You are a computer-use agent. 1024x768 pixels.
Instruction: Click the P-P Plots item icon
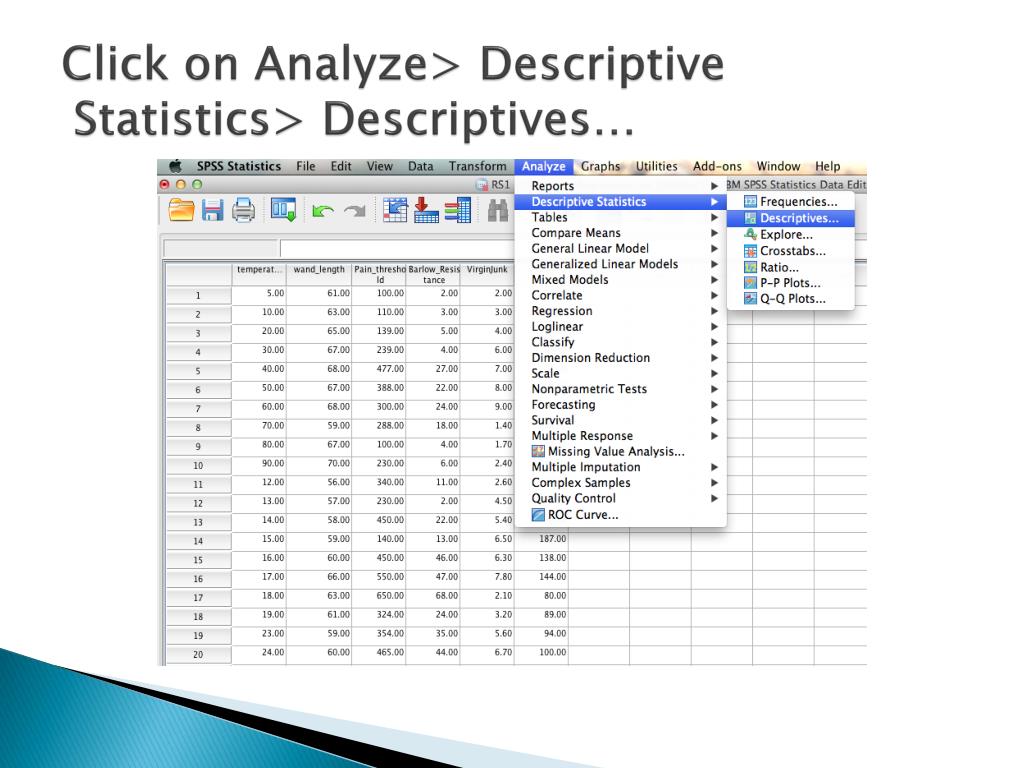coord(750,283)
